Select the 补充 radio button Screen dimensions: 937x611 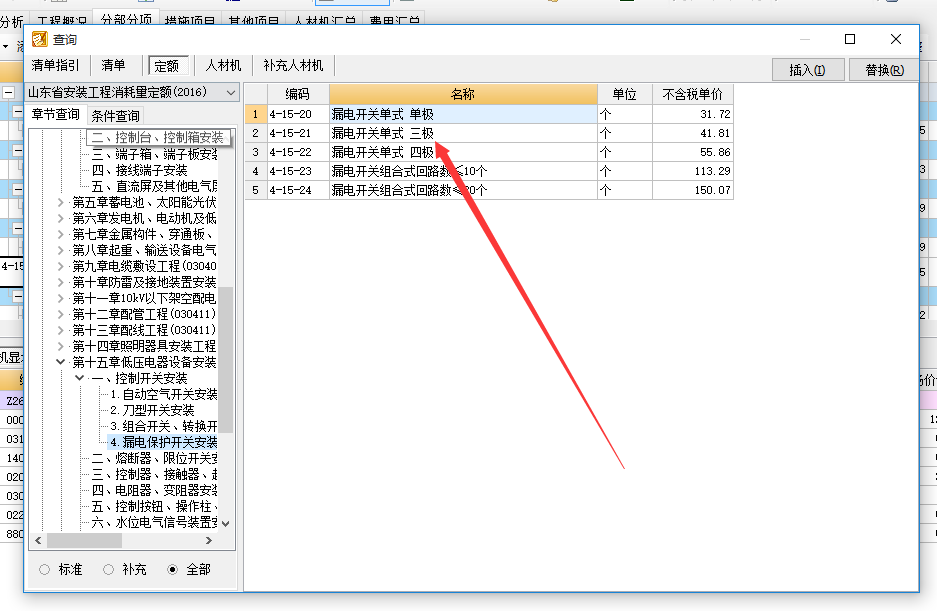point(108,570)
